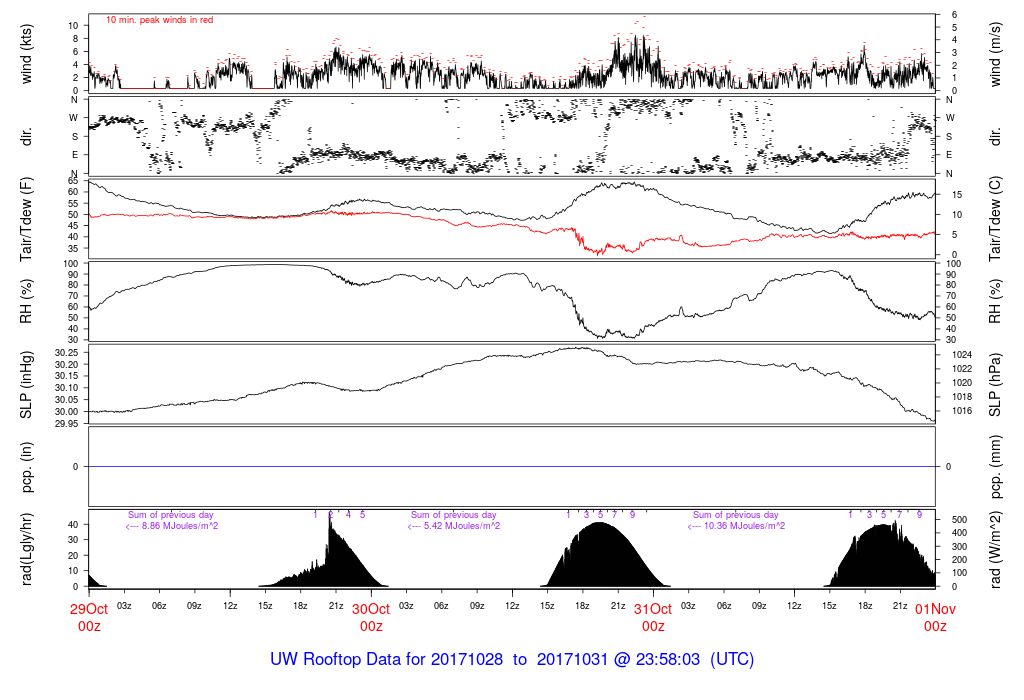Select the 'pcp. (mm)' axis label
Image resolution: width=1024 pixels, height=700 pixels.
point(995,467)
